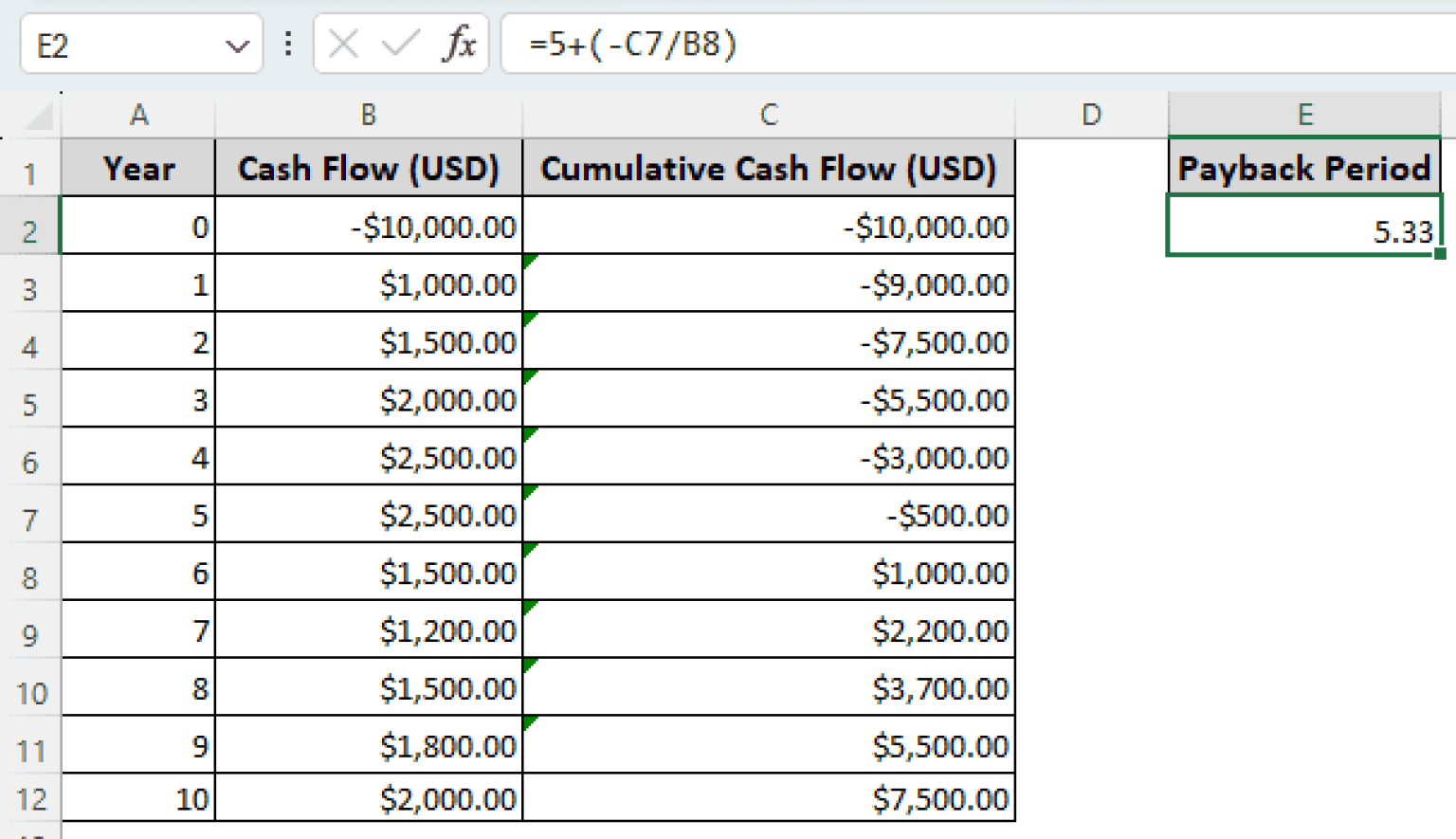Image resolution: width=1456 pixels, height=839 pixels.
Task: Click the three-dot separator next to Name Box
Action: [288, 44]
